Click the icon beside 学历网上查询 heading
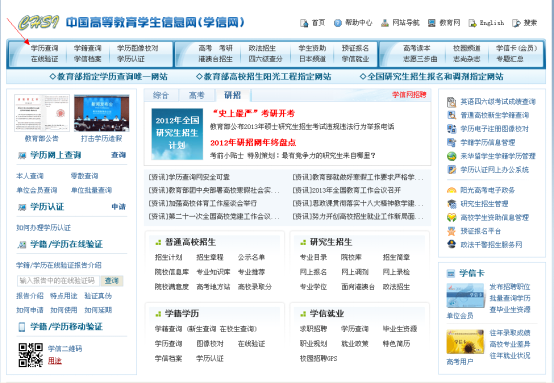The width and height of the screenshot is (554, 383). point(22,155)
